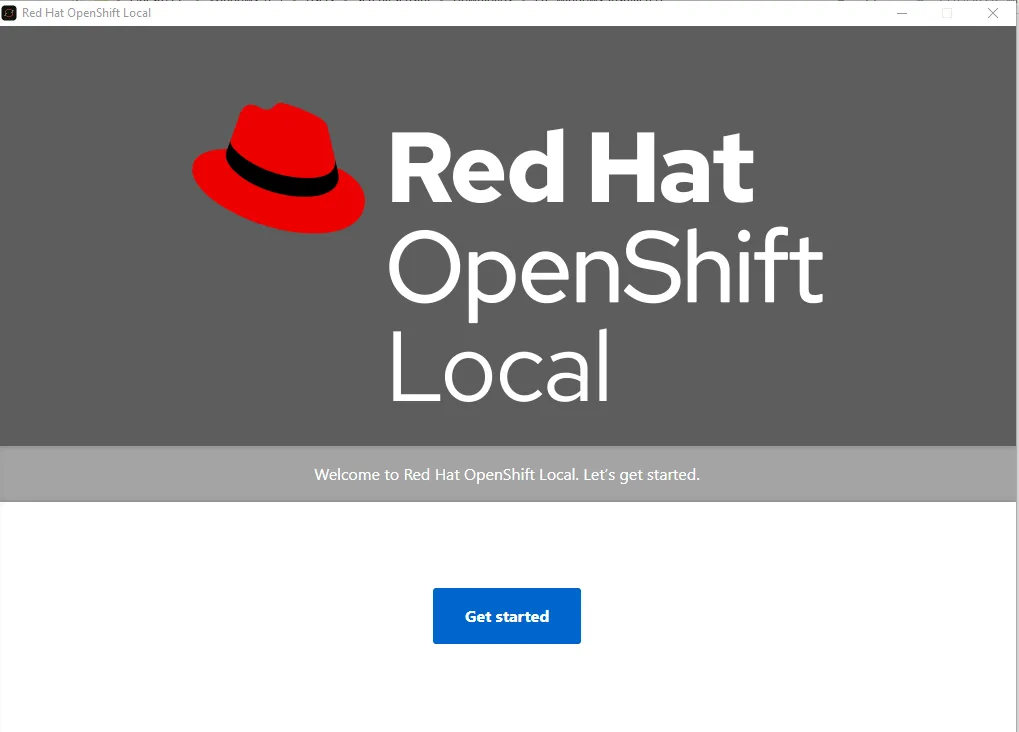Click the "Red Hat OpenShift Local" window title text

(x=86, y=13)
